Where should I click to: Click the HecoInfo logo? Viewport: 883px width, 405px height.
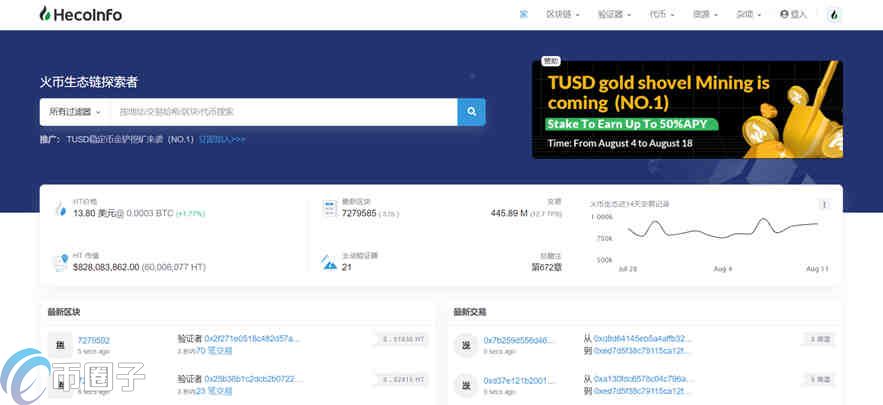pos(81,15)
